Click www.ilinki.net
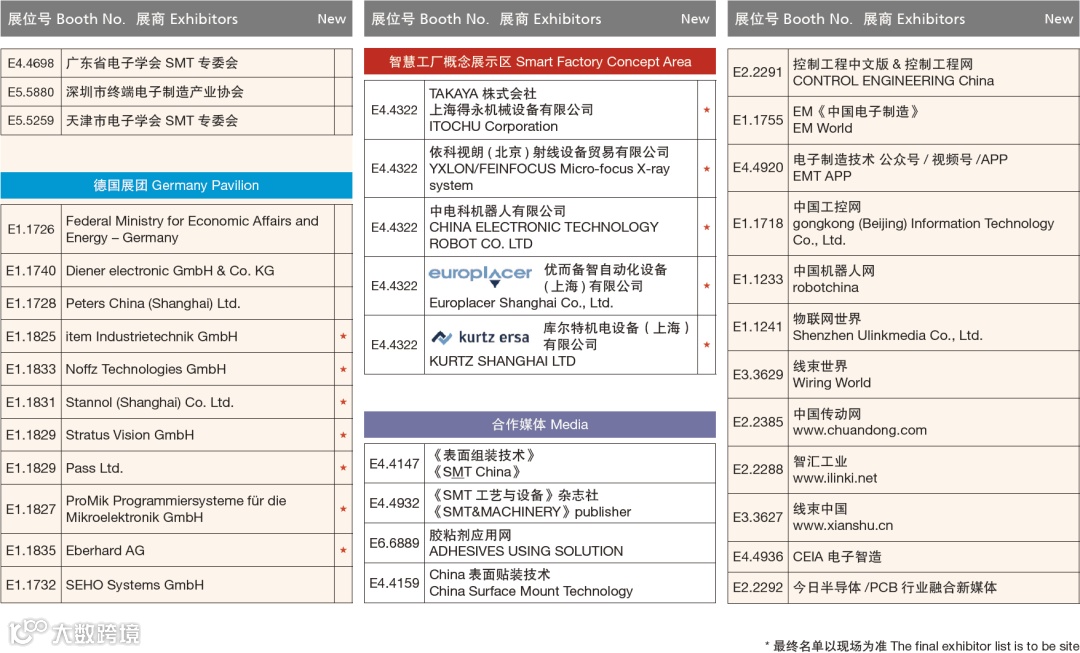This screenshot has width=1080, height=653. pos(835,478)
